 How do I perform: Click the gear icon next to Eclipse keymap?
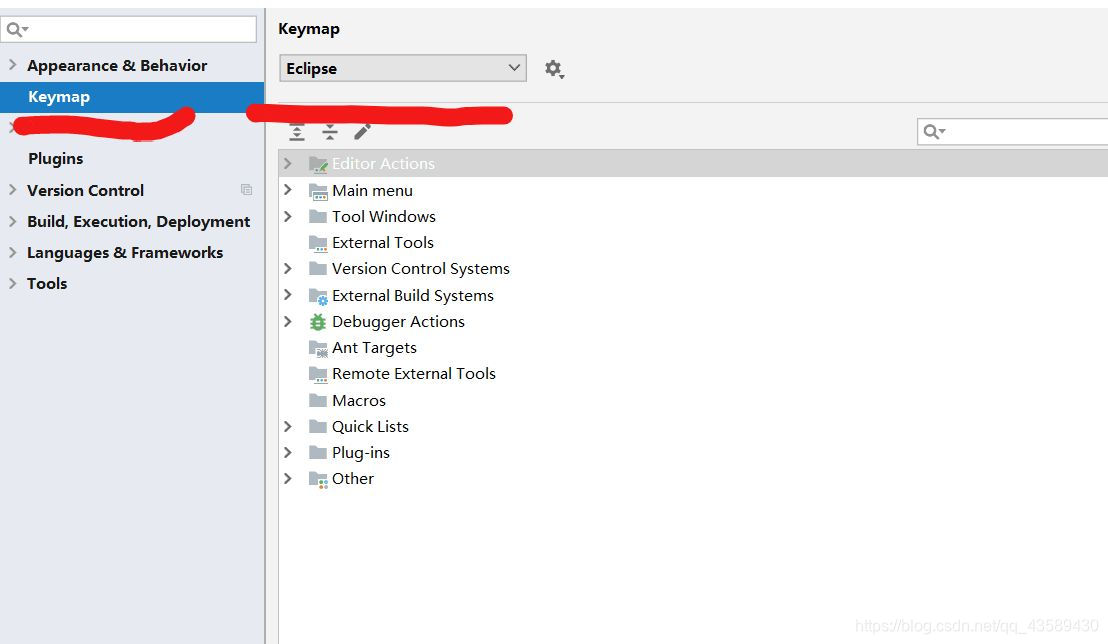553,69
